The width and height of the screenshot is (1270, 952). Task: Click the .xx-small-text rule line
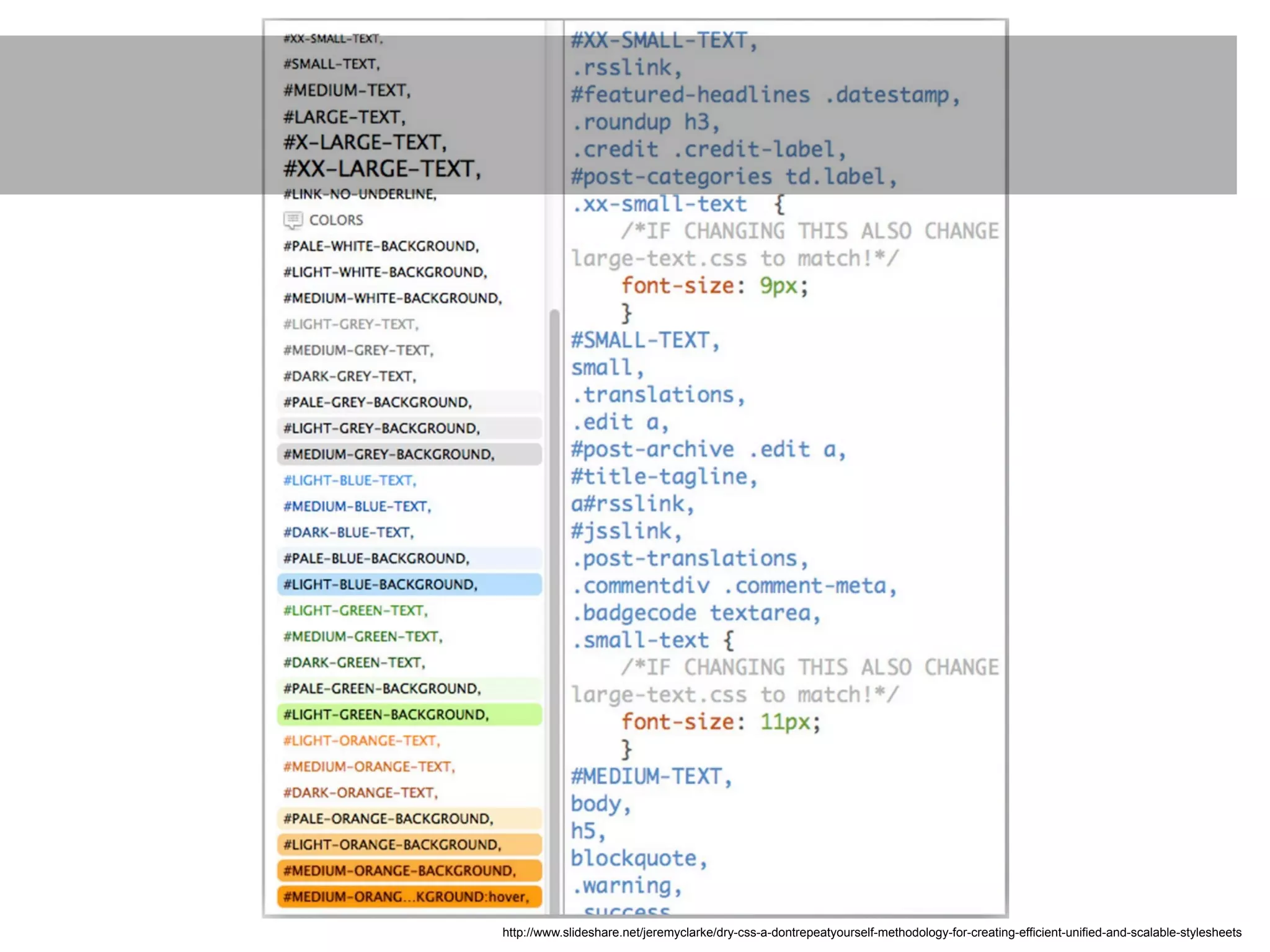click(678, 204)
